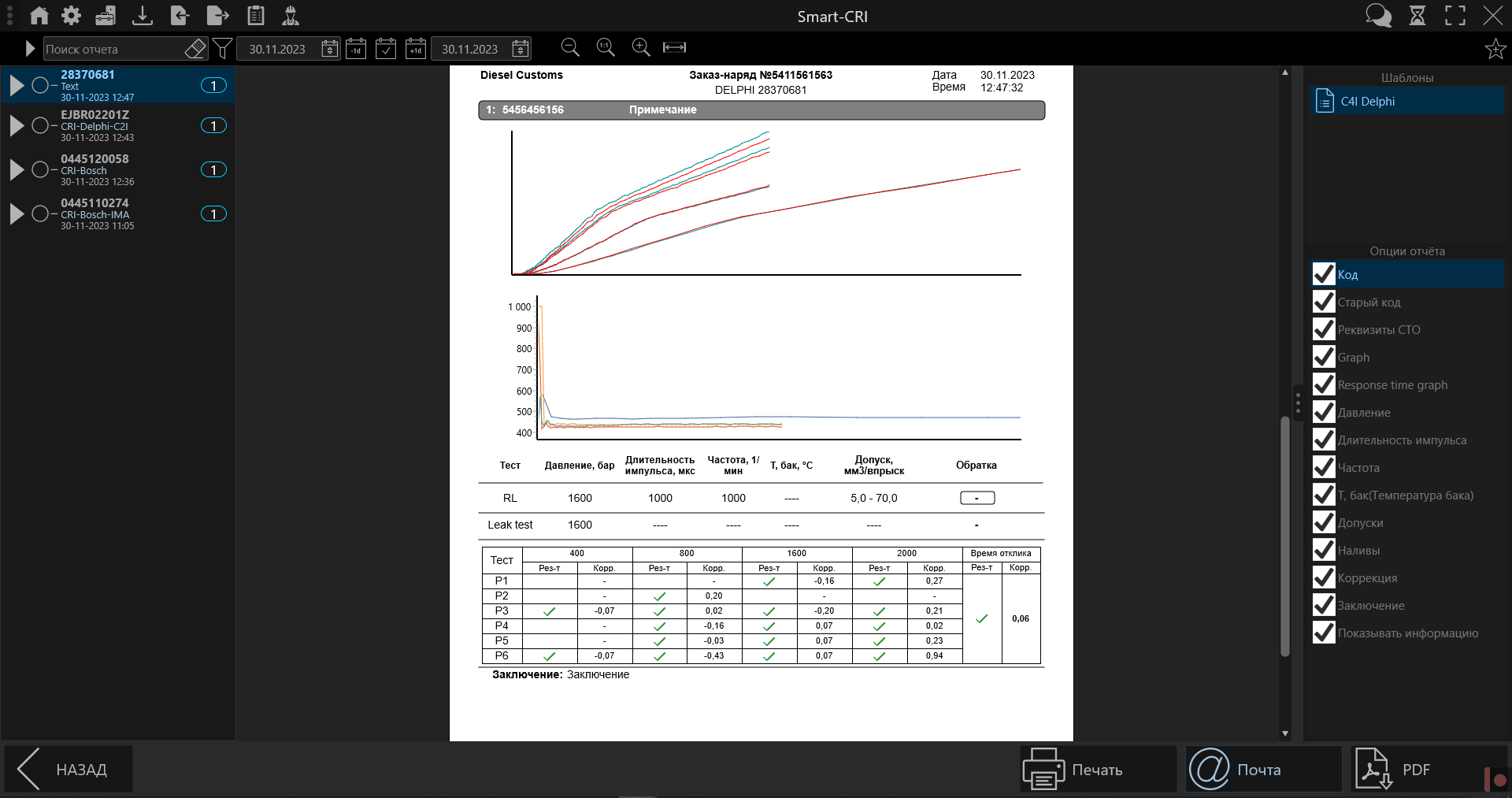
Task: Click the zoom in magnifier icon
Action: tap(641, 48)
